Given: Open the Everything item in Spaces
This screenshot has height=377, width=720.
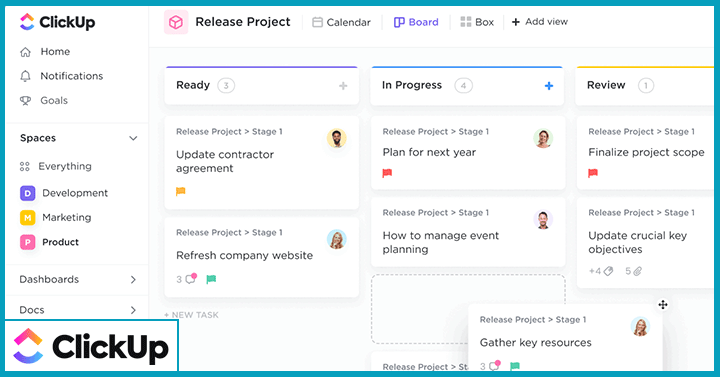Looking at the screenshot, I should [x=56, y=166].
